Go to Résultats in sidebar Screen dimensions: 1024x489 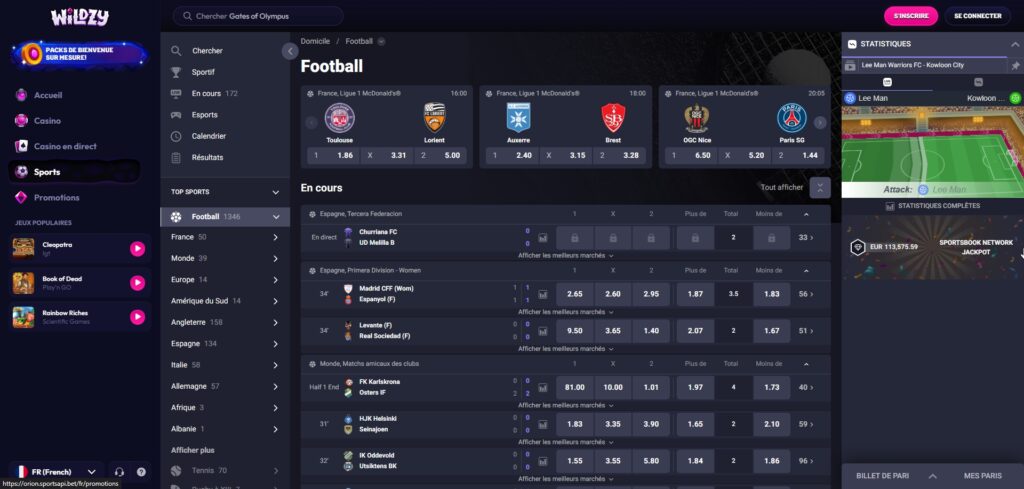click(x=207, y=157)
